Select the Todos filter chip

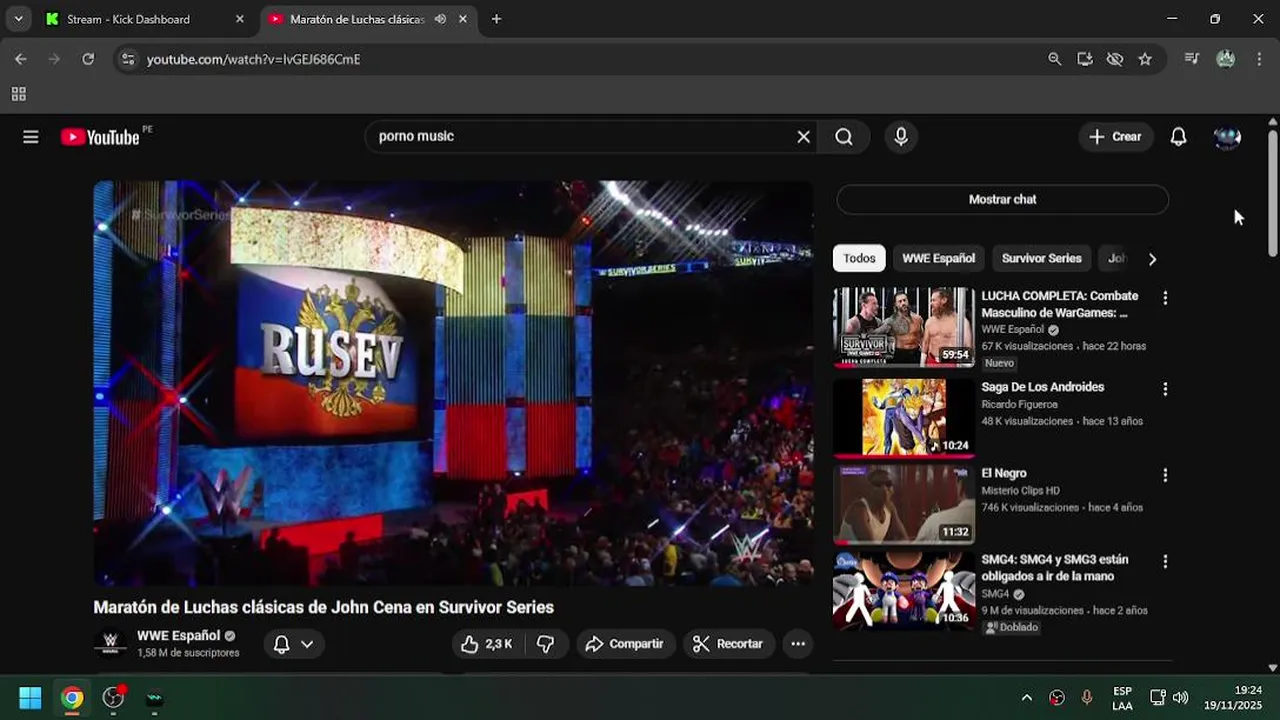point(859,258)
